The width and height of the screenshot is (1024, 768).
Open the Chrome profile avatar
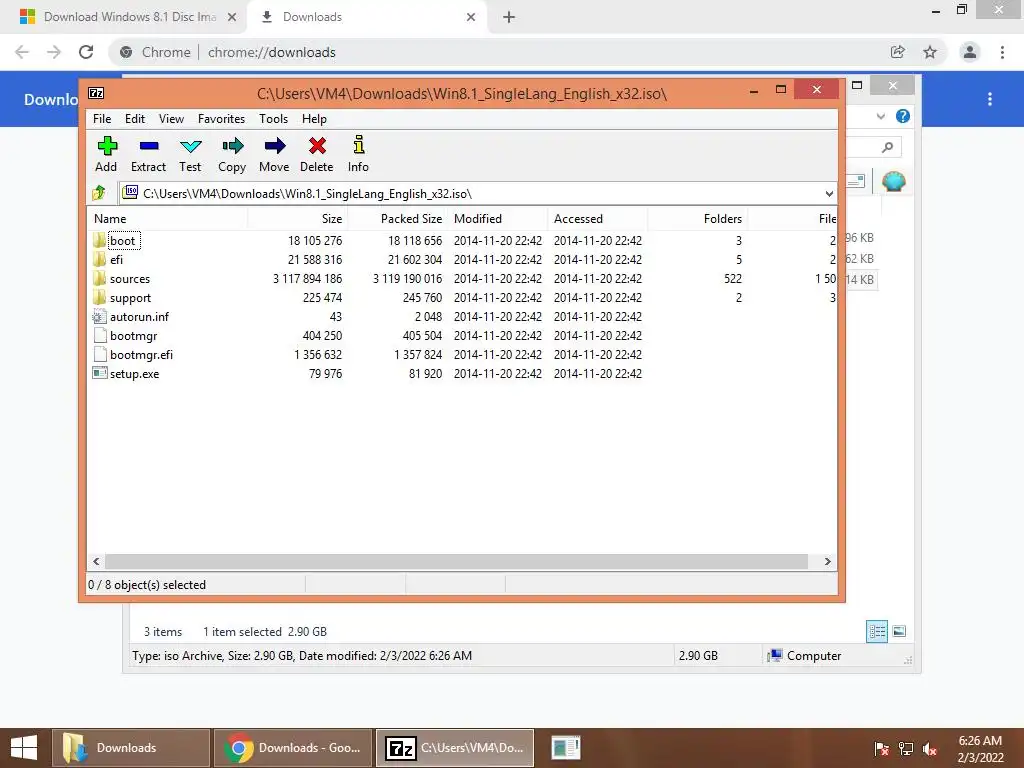970,52
